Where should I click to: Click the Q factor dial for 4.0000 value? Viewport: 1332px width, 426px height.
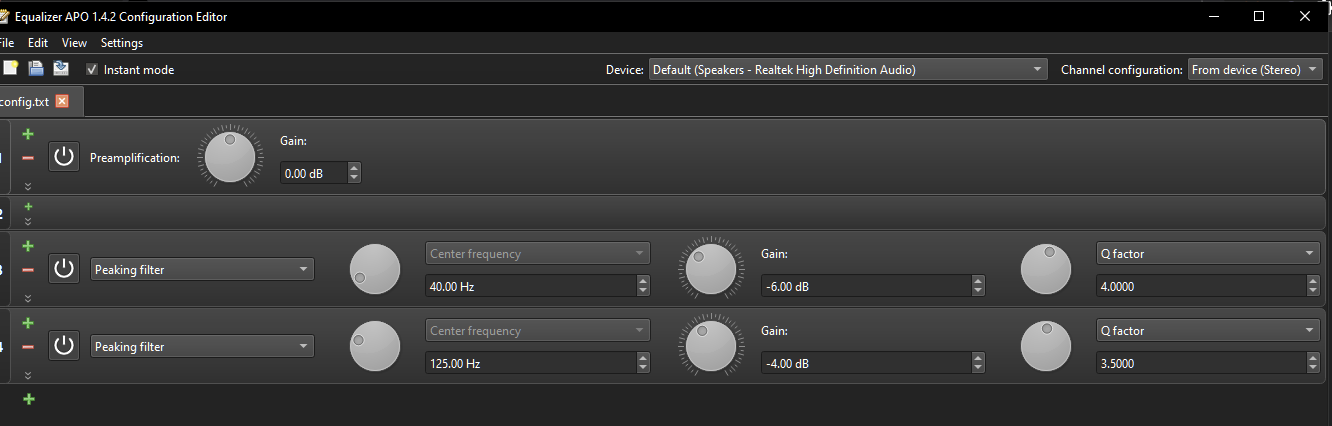[x=1046, y=269]
